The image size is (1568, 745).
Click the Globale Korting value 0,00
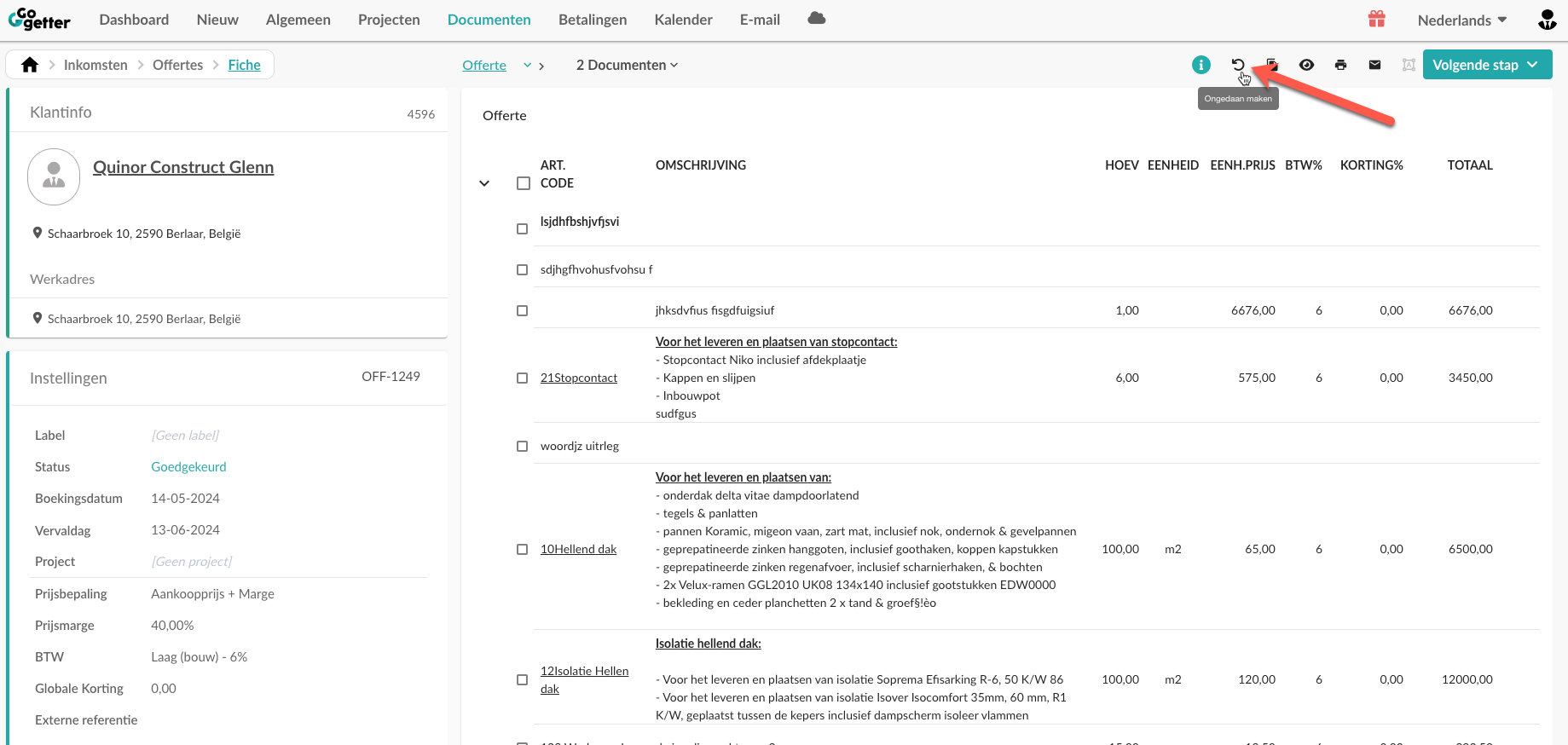click(164, 688)
